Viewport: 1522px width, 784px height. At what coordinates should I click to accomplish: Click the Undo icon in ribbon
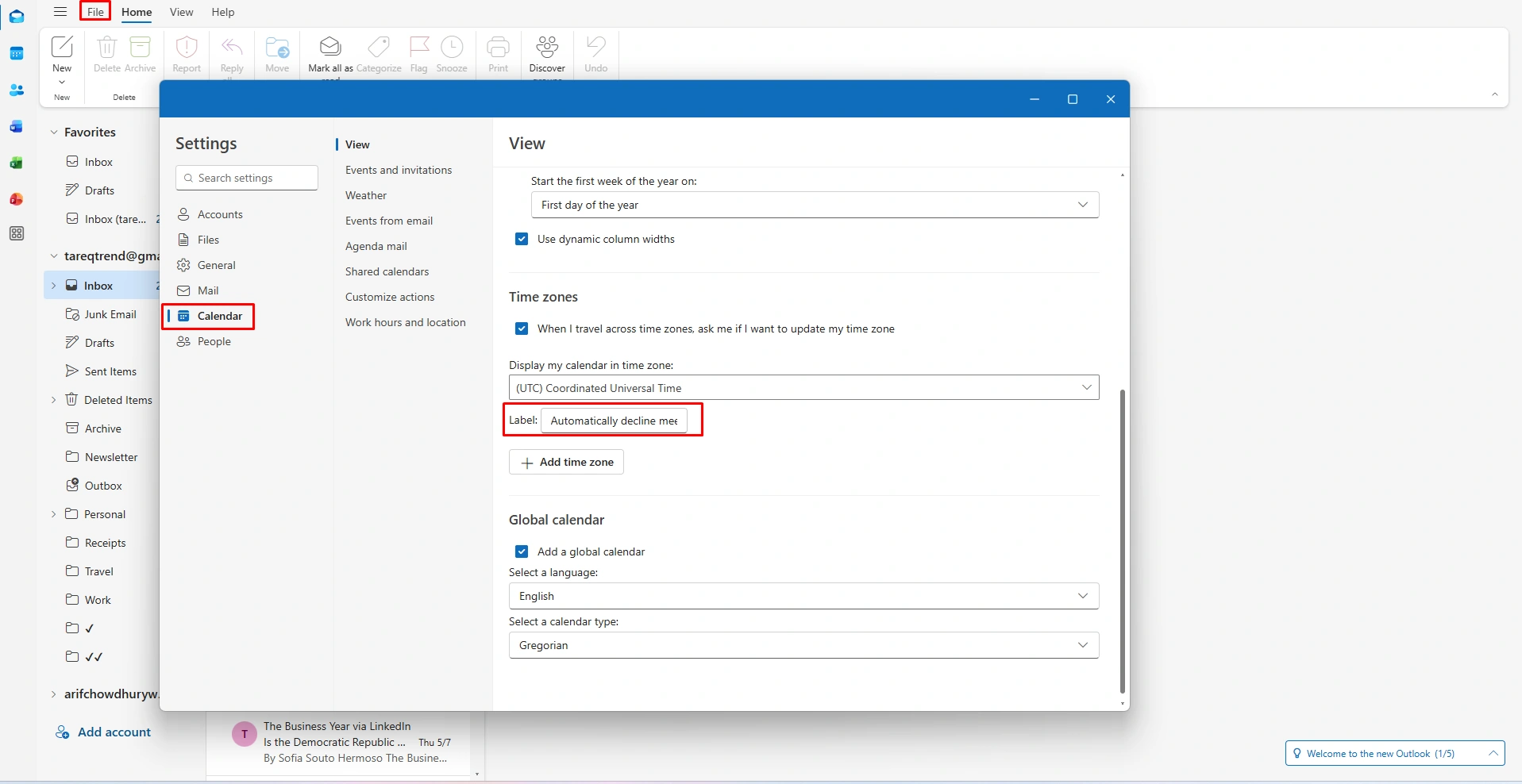pyautogui.click(x=596, y=47)
